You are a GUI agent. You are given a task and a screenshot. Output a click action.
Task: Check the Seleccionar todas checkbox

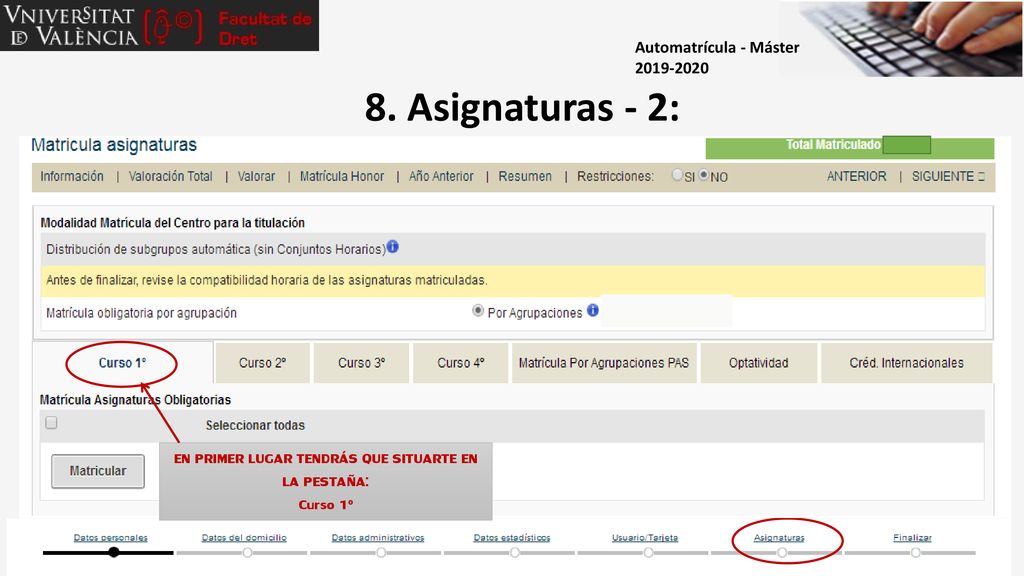[52, 423]
